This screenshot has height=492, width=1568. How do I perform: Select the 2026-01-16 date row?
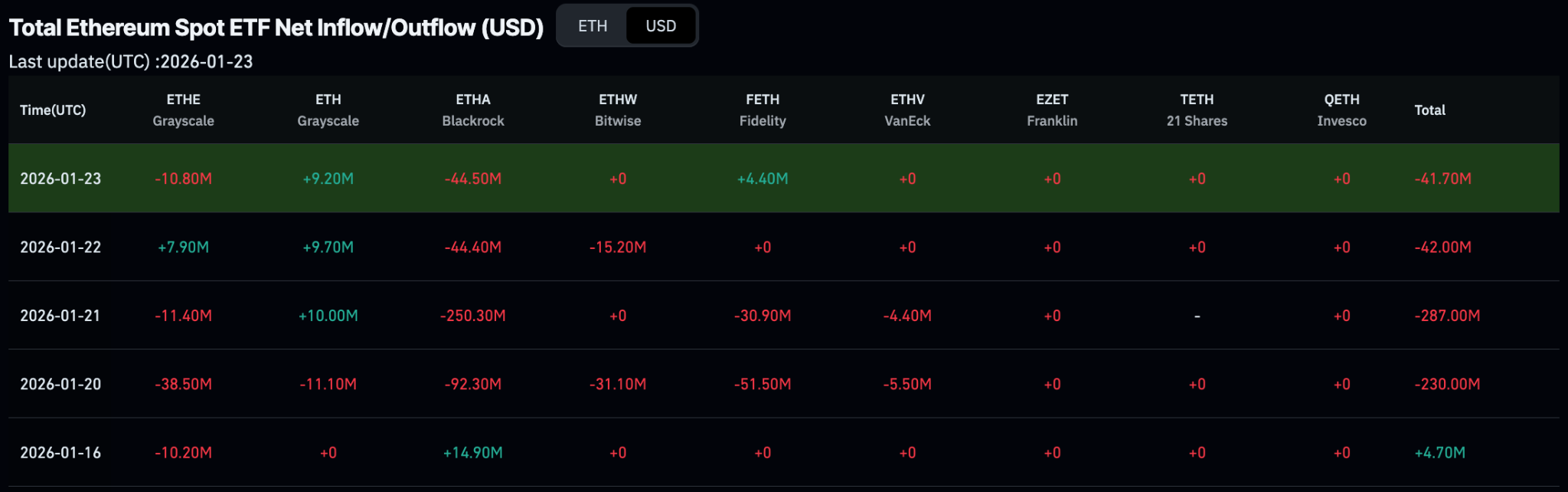point(60,453)
